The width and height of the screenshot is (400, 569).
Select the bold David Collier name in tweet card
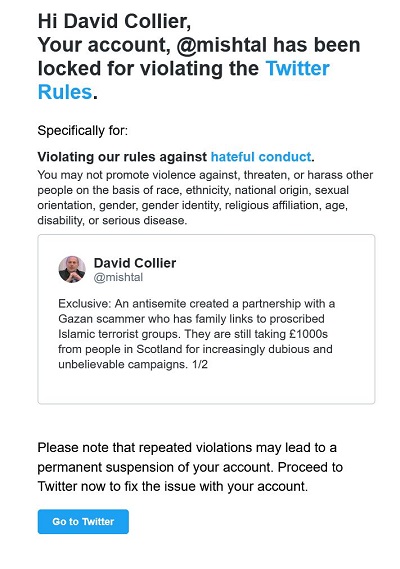135,263
